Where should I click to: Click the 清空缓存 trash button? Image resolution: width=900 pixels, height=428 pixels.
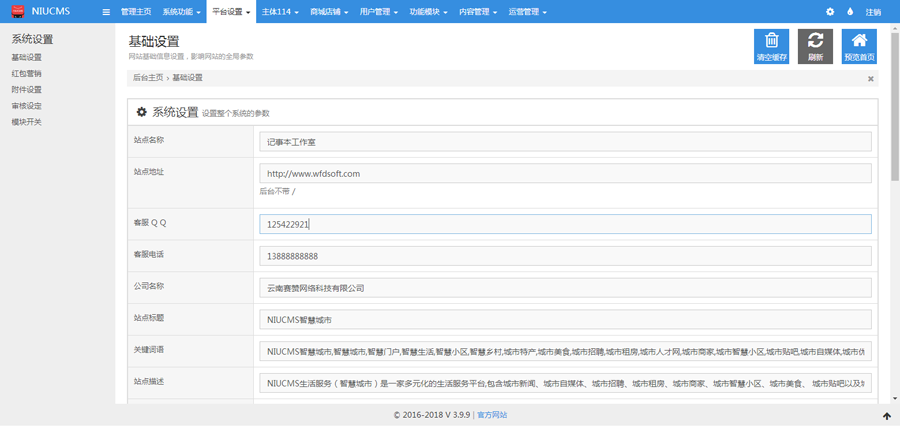click(x=771, y=46)
